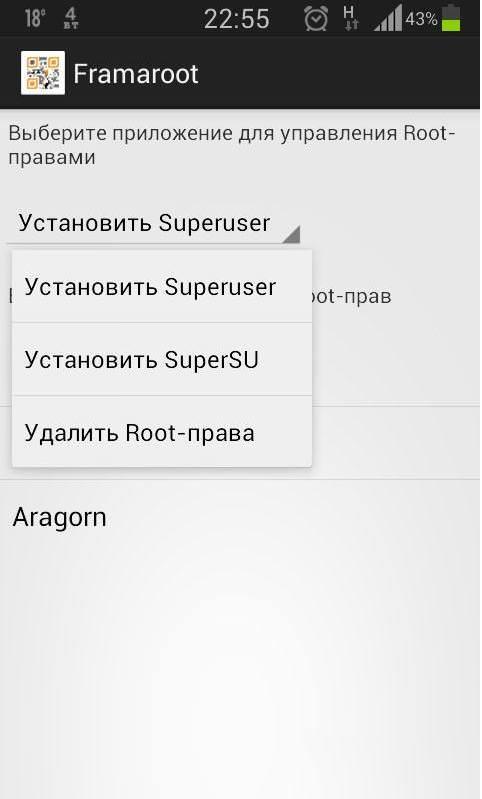
Task: Tap the Framaroot title text
Action: [136, 74]
